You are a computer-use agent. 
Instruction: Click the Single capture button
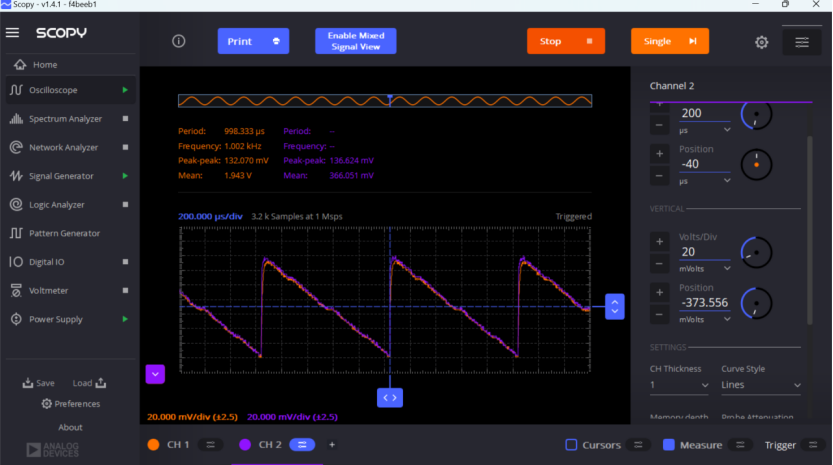point(670,41)
